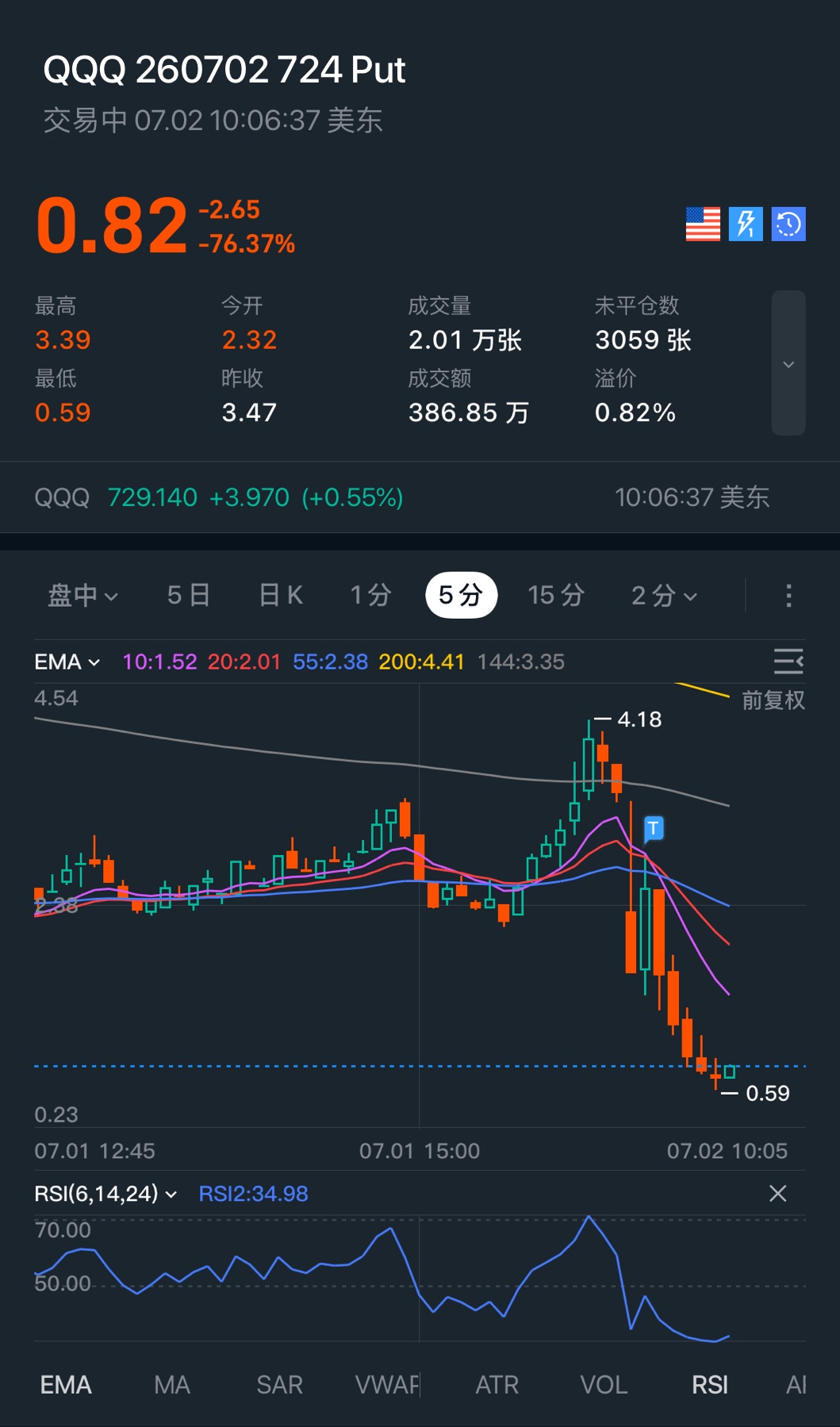
Task: Toggle the SAR indicator
Action: (279, 1385)
